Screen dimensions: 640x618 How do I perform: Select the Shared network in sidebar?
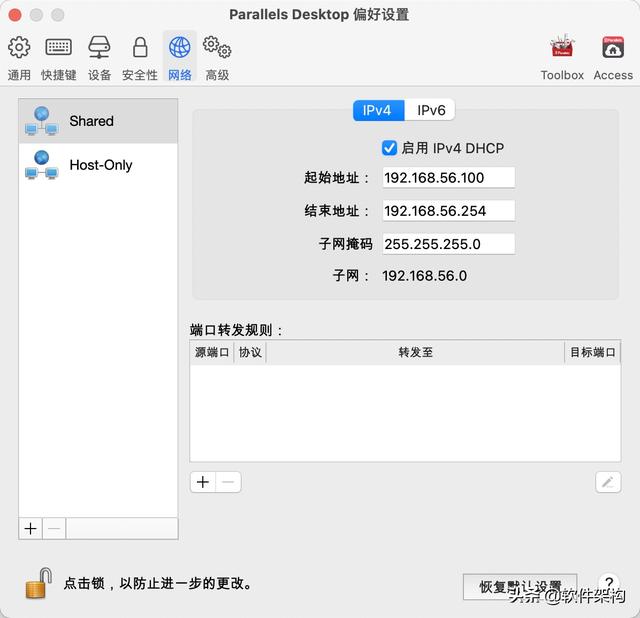(98, 121)
